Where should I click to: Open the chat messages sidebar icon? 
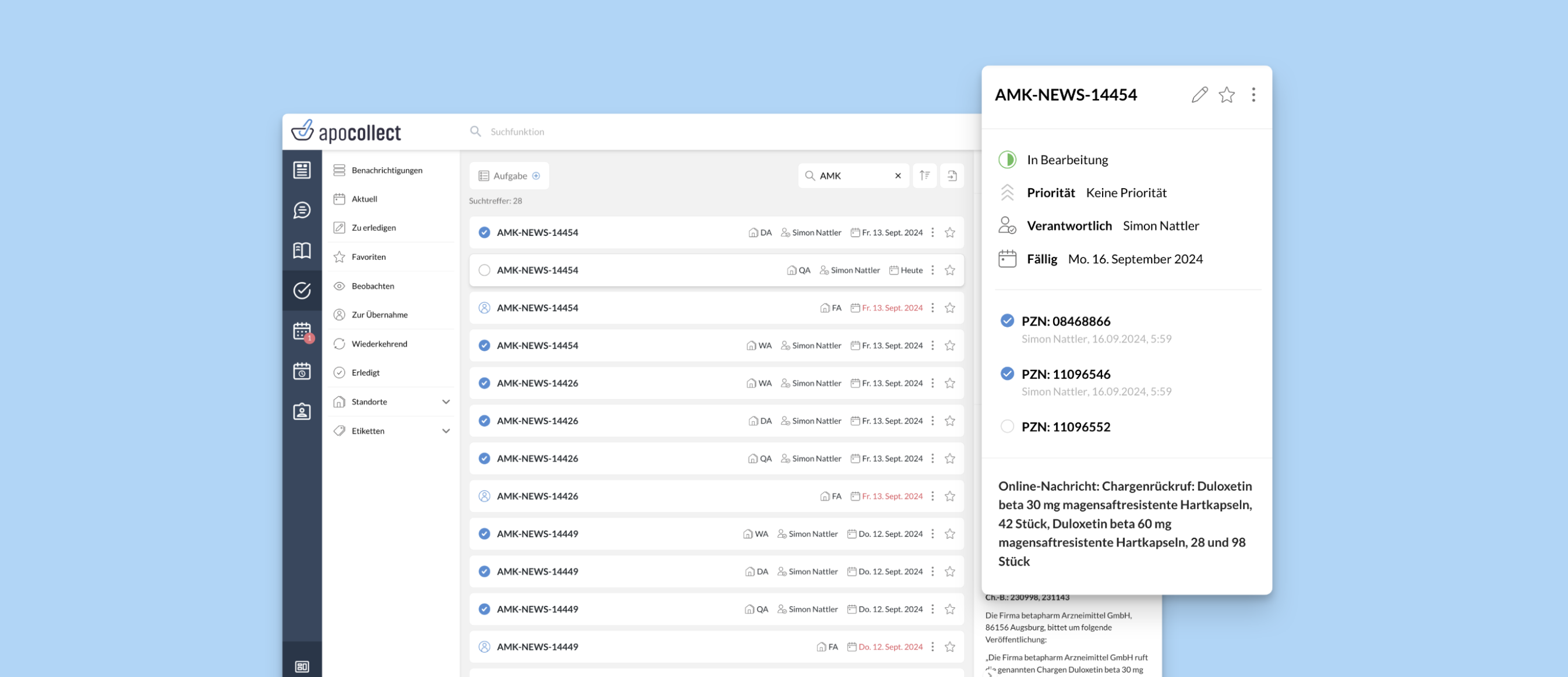pyautogui.click(x=302, y=211)
